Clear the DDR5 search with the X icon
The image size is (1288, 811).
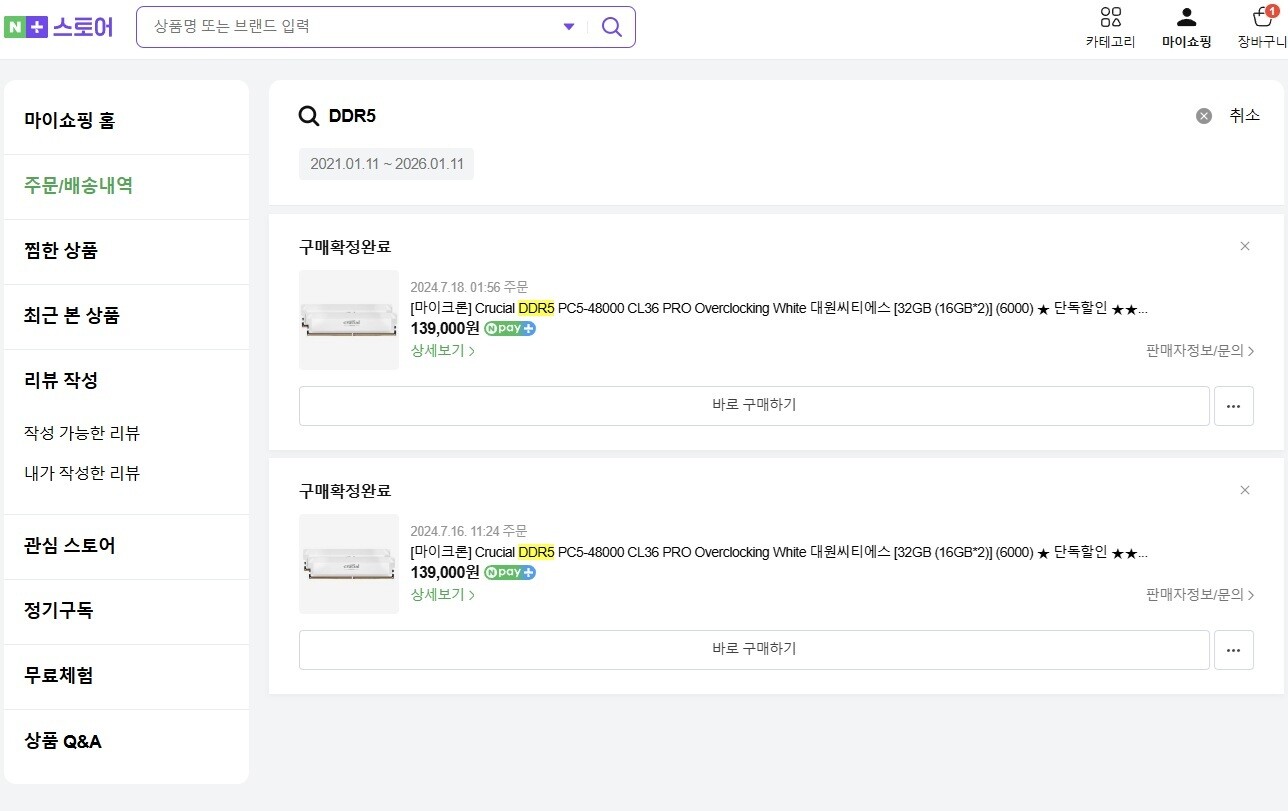coord(1204,116)
